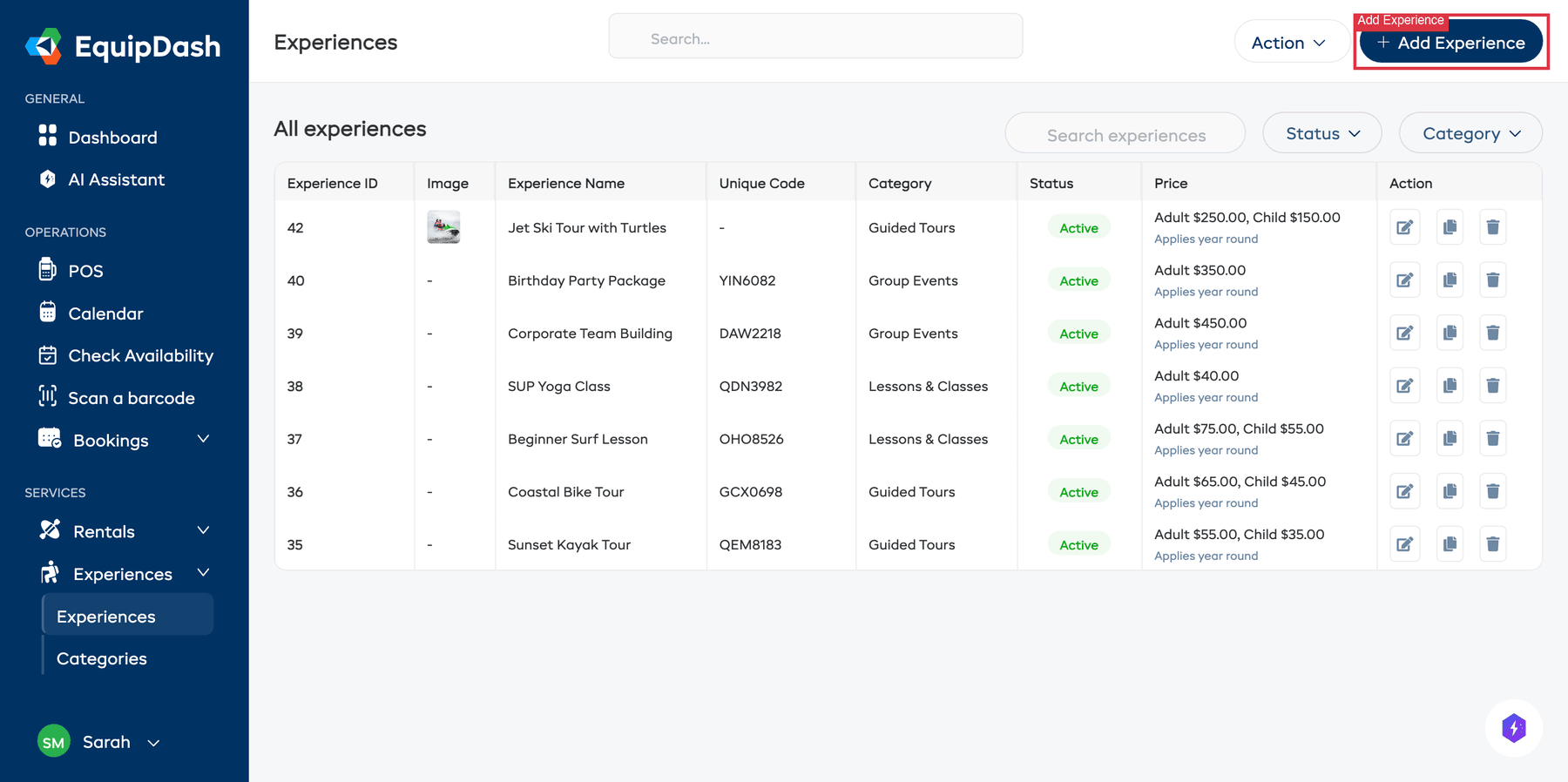Screen dimensions: 1568x782
Task: Click the Add Experience button
Action: tap(1450, 43)
